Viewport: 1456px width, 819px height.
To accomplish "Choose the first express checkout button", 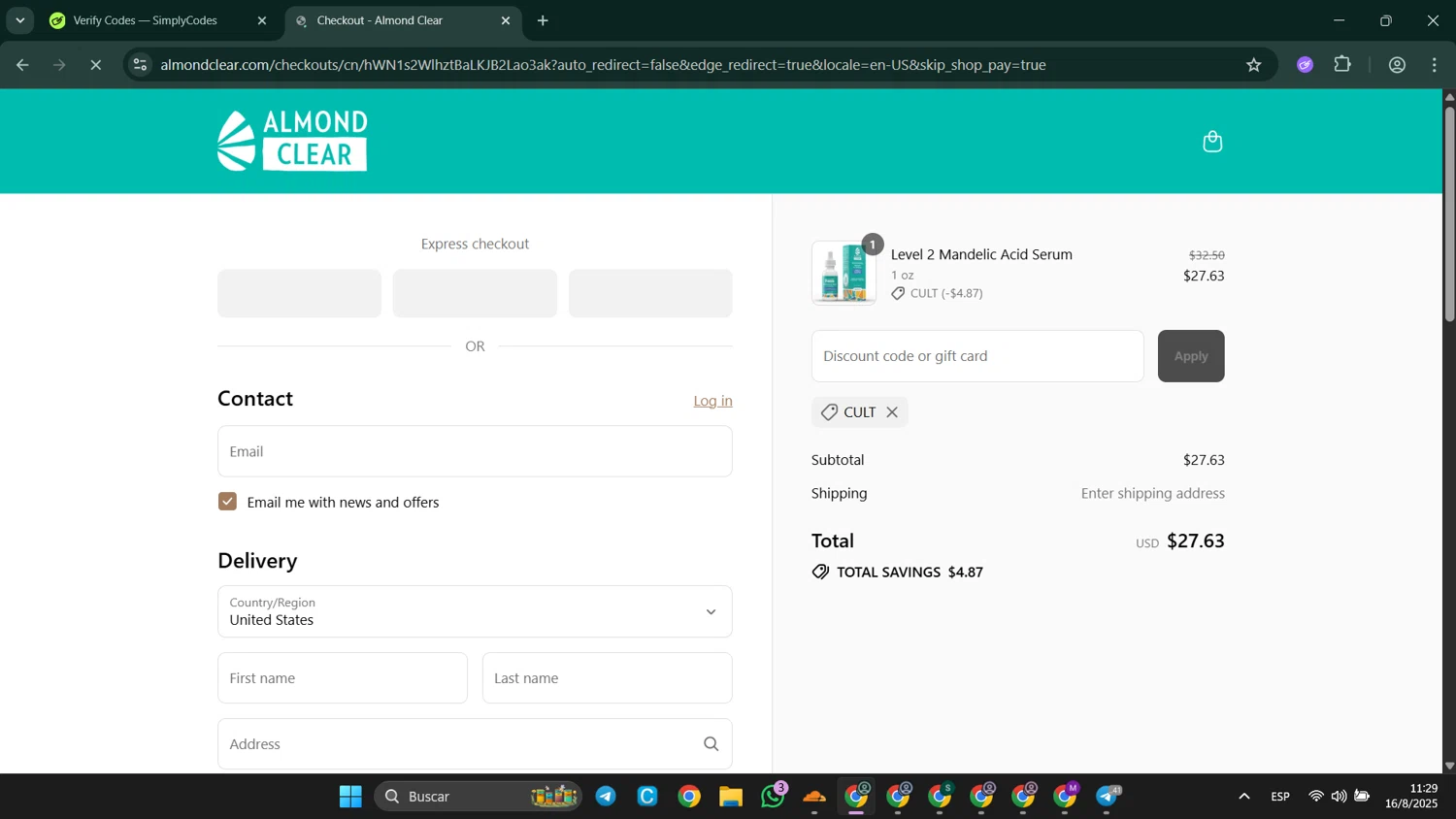I will tap(299, 293).
